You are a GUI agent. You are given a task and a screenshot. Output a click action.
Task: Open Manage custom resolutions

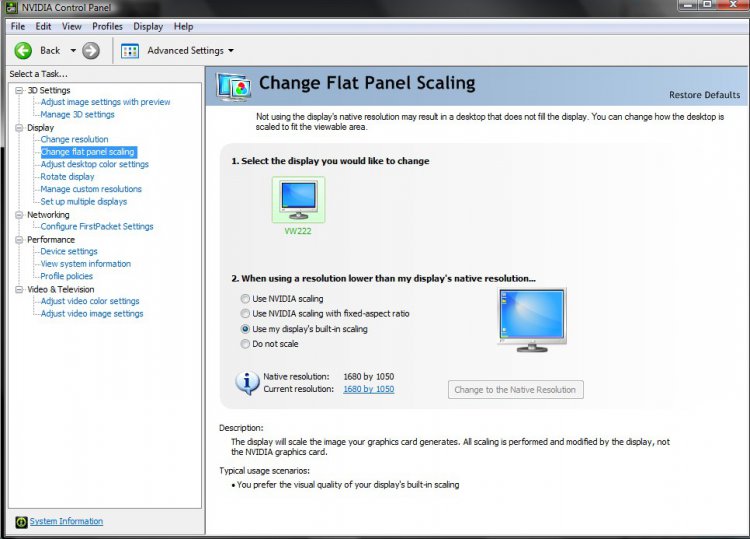pyautogui.click(x=91, y=189)
